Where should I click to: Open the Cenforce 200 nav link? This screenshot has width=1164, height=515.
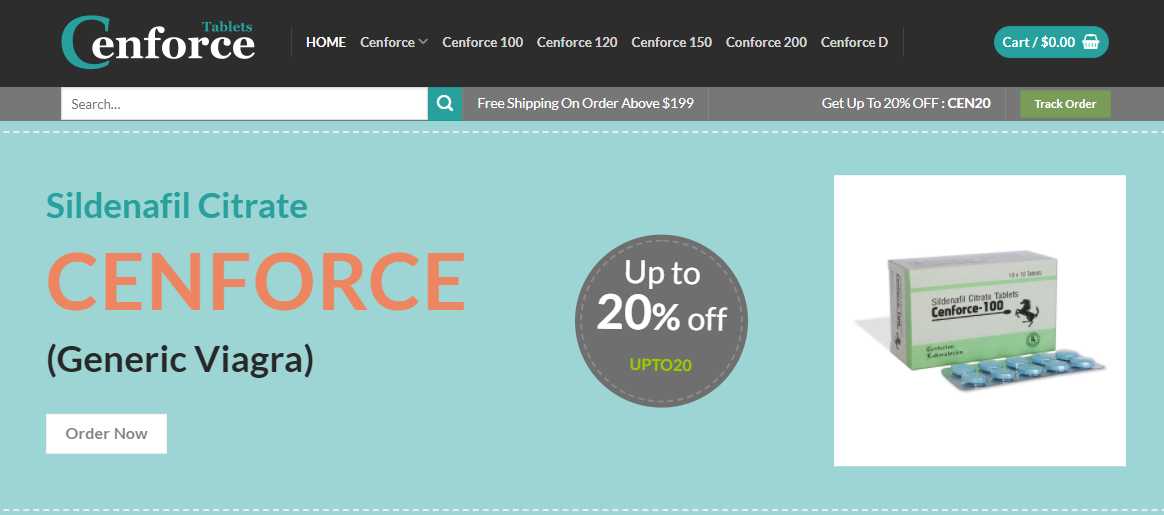(x=766, y=42)
